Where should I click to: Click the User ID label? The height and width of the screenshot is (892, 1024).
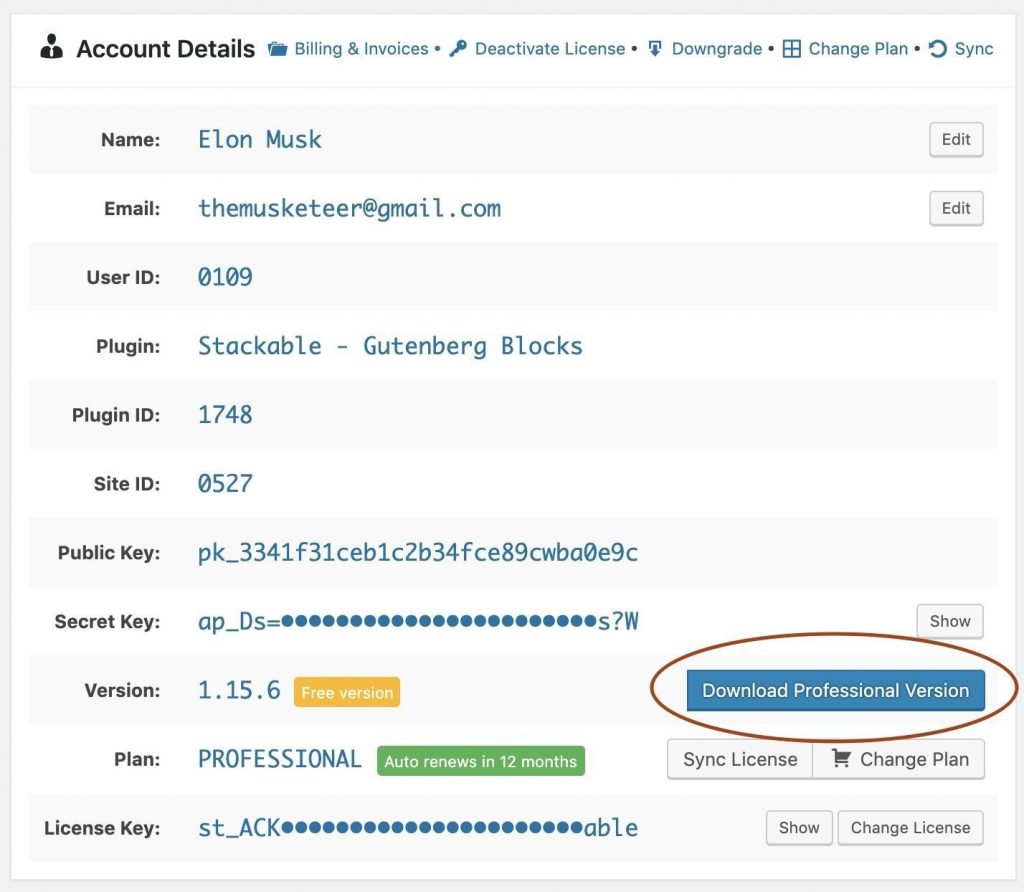(x=123, y=278)
